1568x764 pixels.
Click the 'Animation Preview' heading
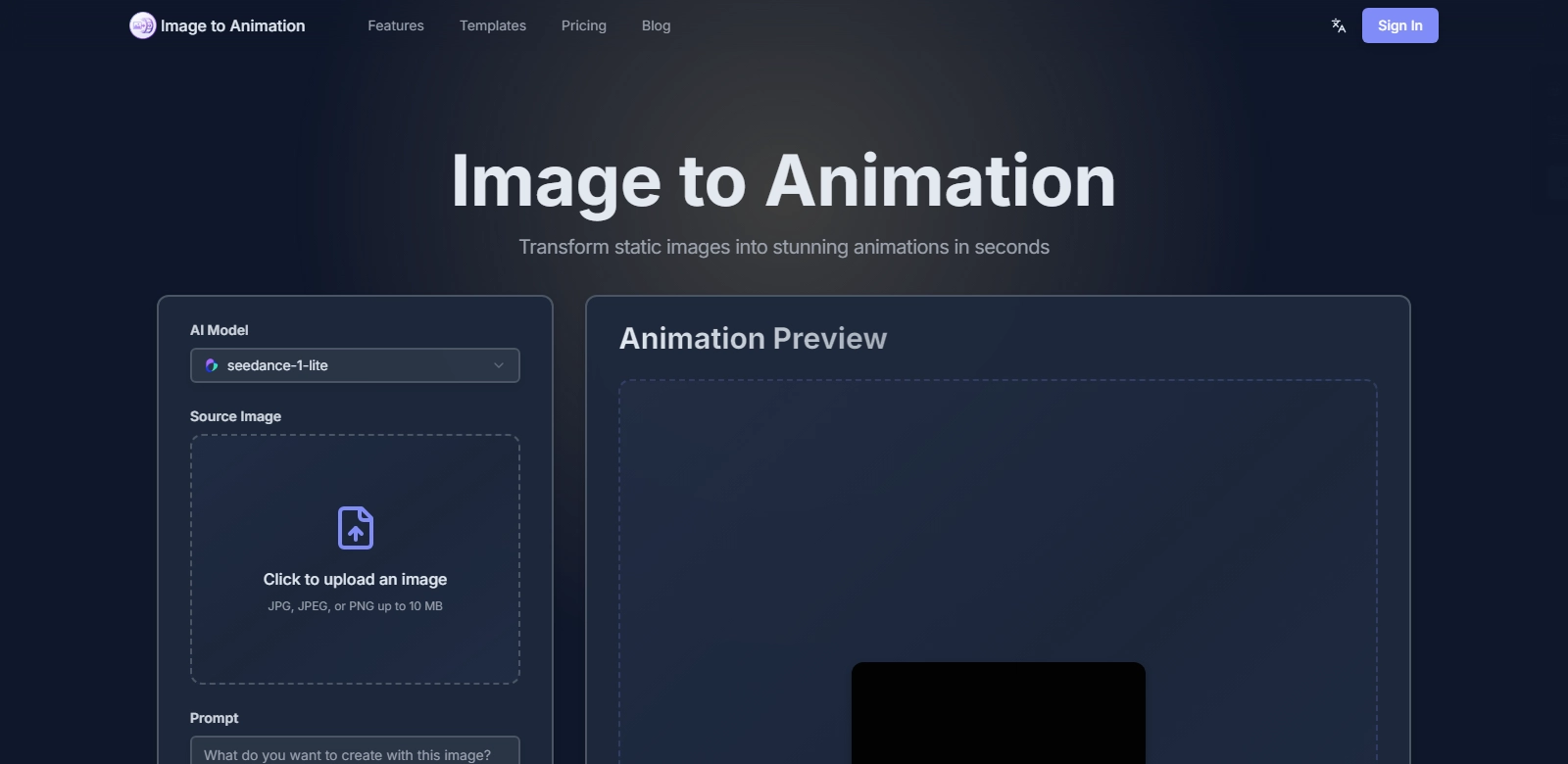pos(754,338)
